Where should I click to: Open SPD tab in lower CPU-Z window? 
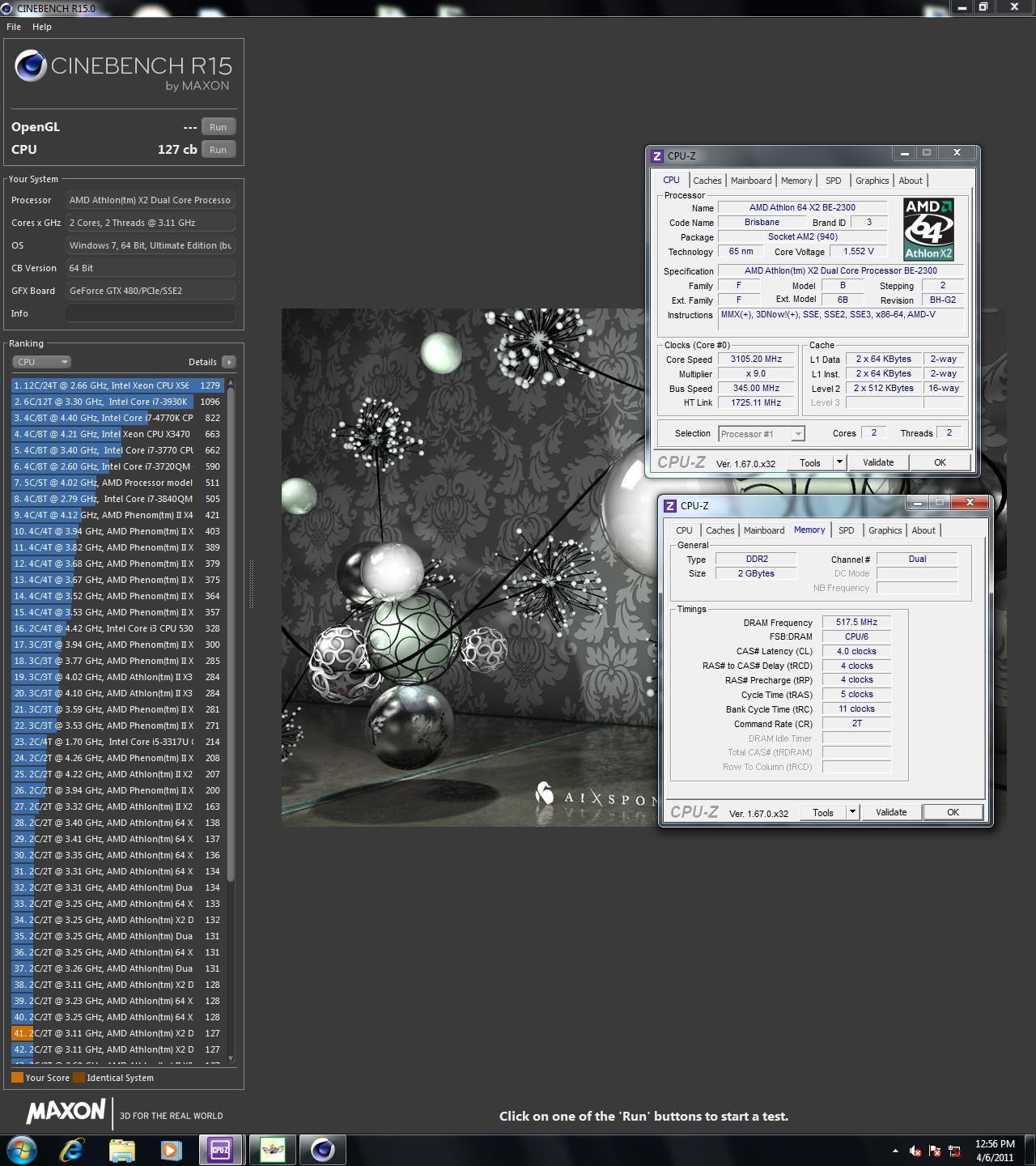click(x=847, y=530)
